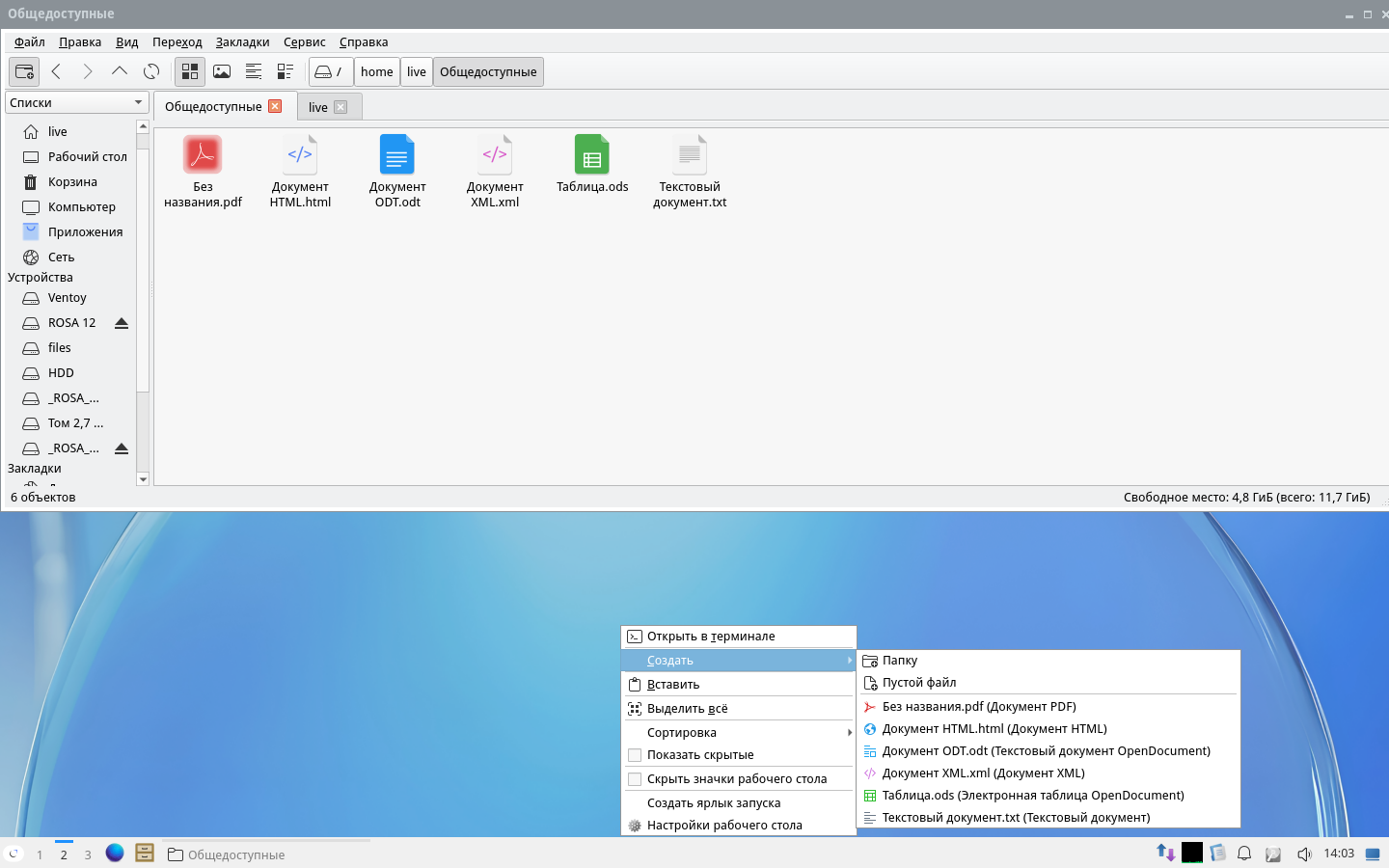Open the Списки side panel dropdown
The width and height of the screenshot is (1389, 868).
77,102
